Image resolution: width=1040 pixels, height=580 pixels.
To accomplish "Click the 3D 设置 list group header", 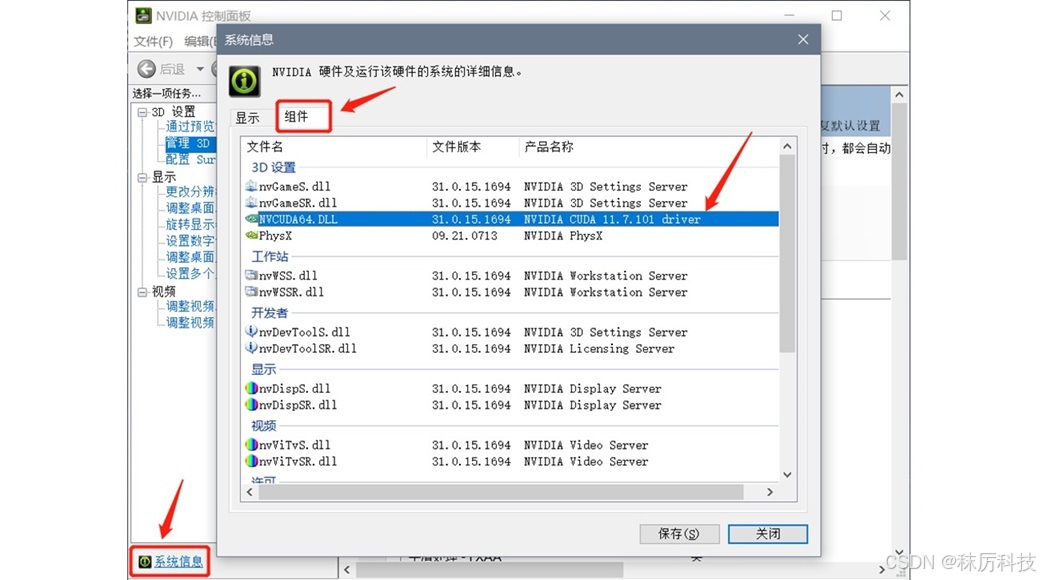I will click(273, 167).
